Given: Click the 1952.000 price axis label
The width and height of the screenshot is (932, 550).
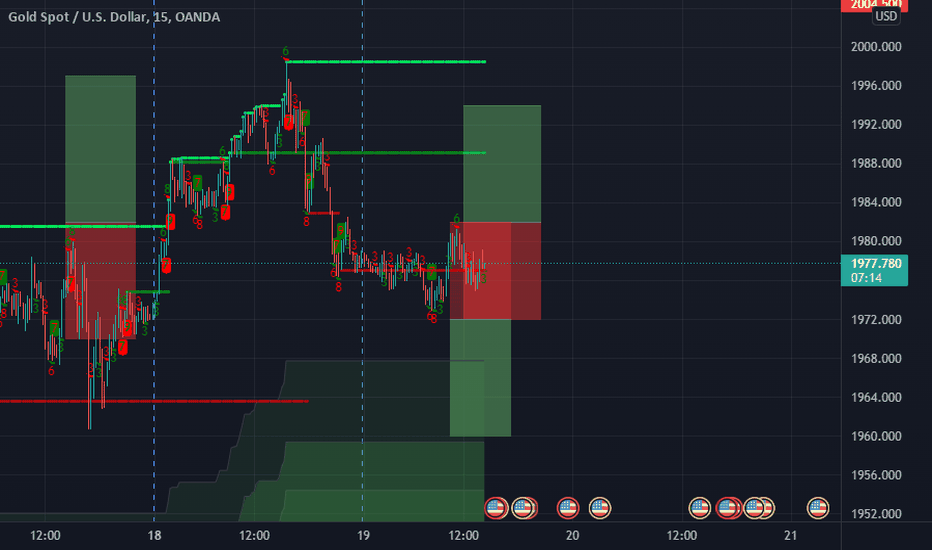Looking at the screenshot, I should click(x=876, y=514).
